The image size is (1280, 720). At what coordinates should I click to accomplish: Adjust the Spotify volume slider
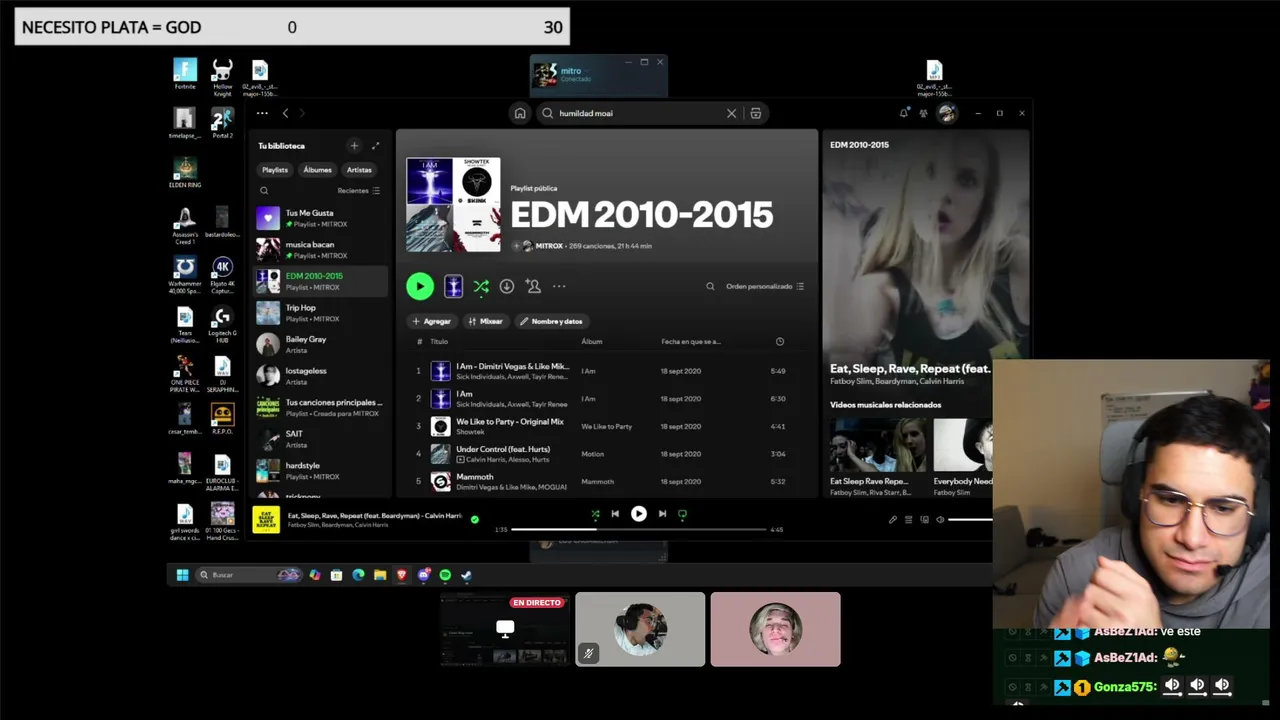[970, 520]
